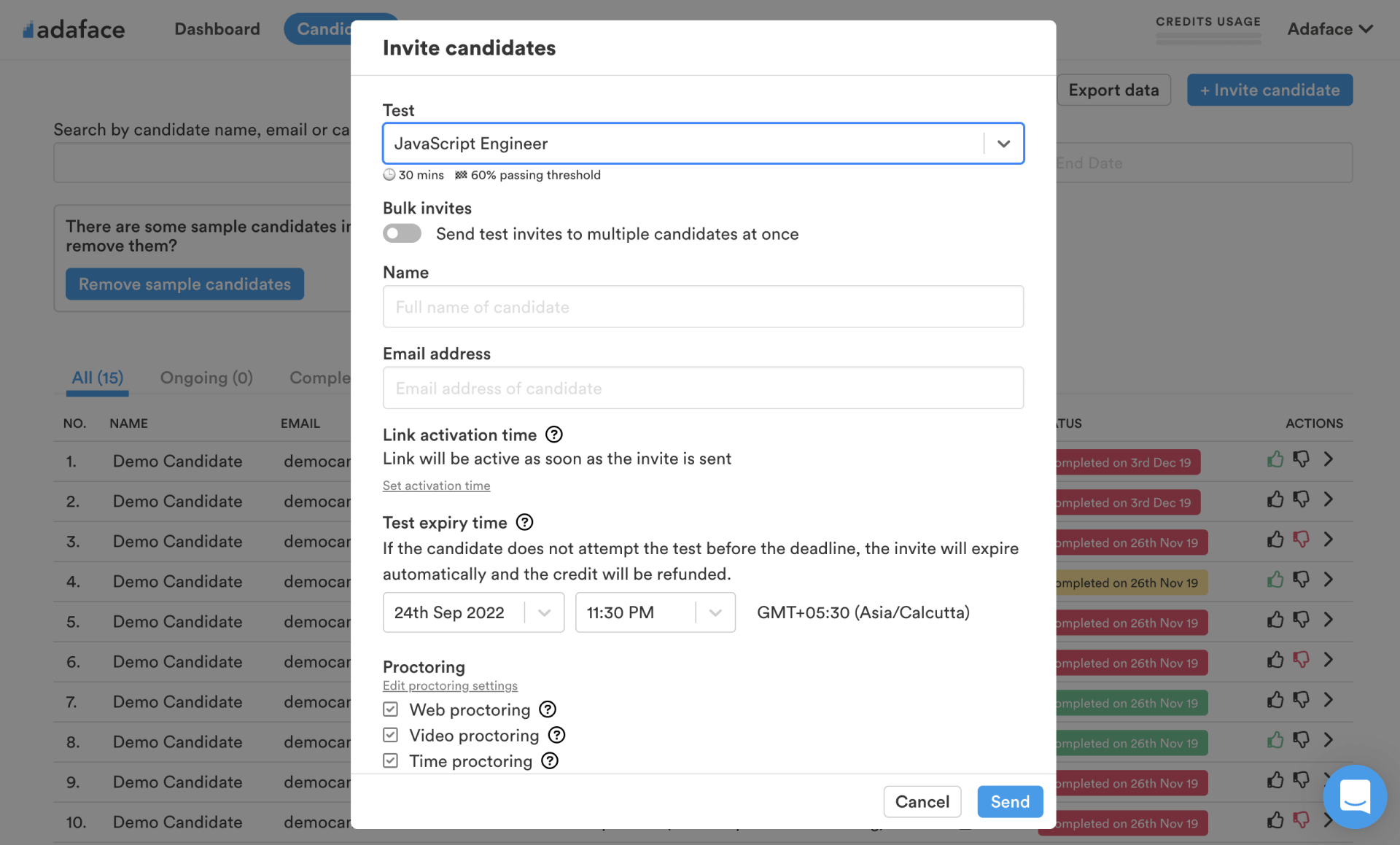Click the Web proctoring help icon
Screen dimensions: 1400x845
click(548, 709)
